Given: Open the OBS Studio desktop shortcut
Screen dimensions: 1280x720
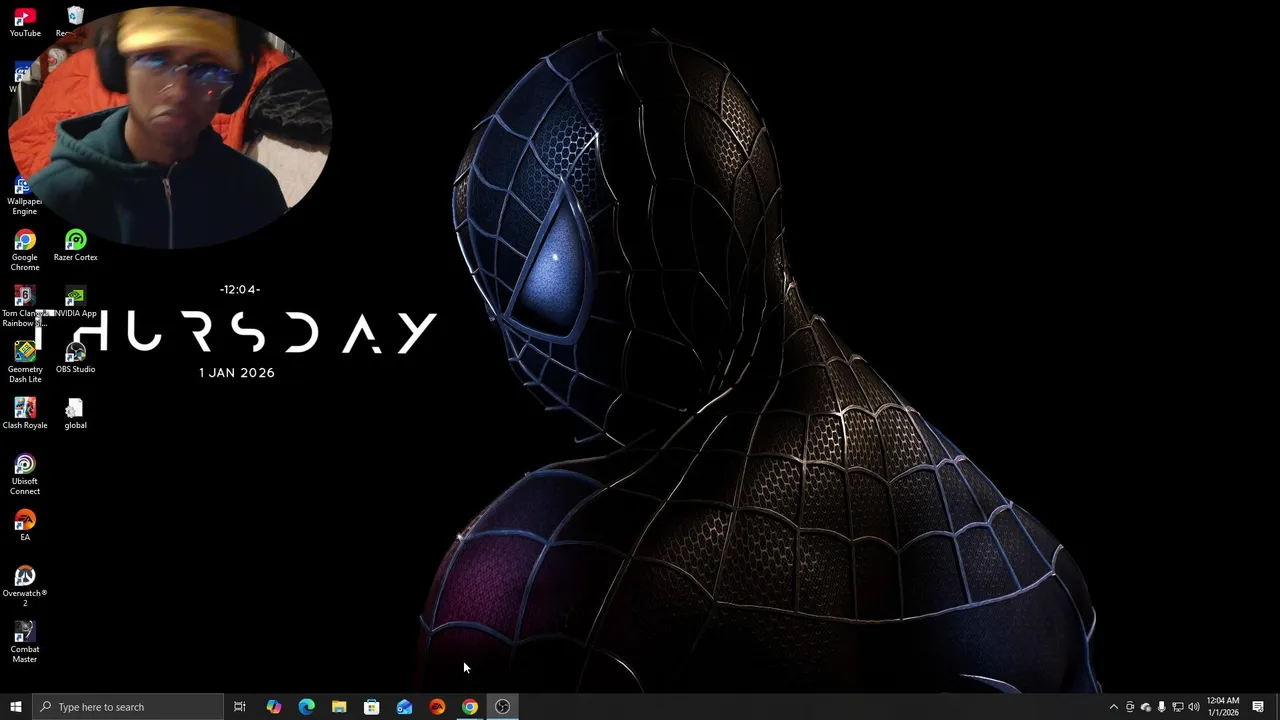Looking at the screenshot, I should (x=75, y=358).
